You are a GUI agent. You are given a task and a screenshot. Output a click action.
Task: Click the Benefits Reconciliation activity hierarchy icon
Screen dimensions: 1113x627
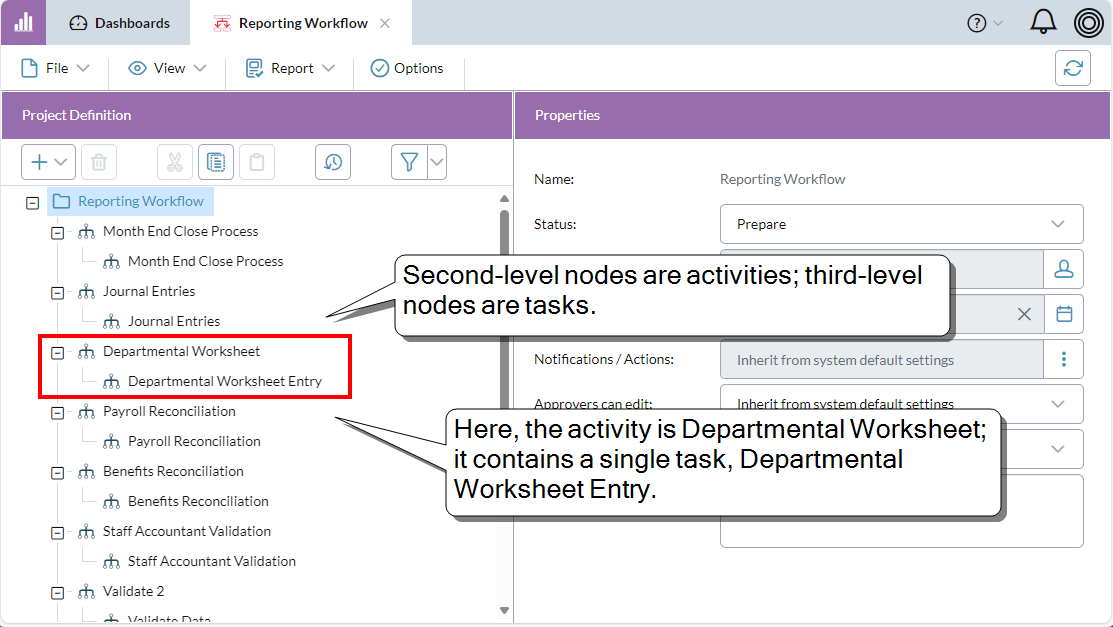click(87, 471)
